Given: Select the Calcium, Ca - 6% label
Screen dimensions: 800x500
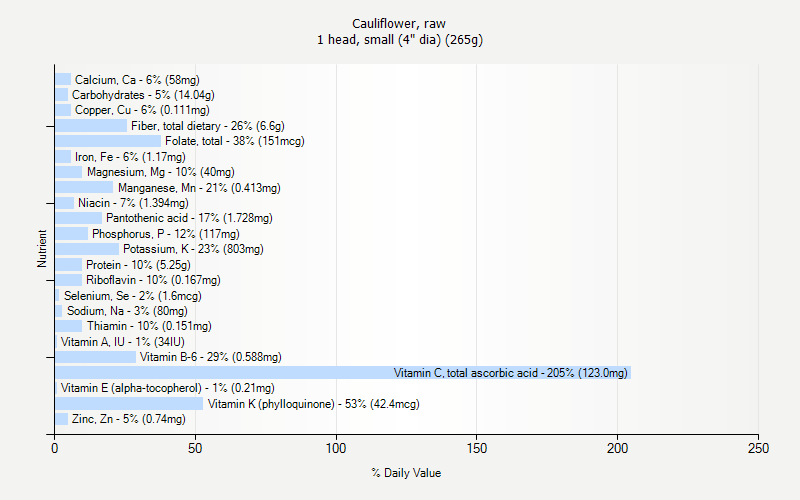Looking at the screenshot, I should pyautogui.click(x=137, y=80).
